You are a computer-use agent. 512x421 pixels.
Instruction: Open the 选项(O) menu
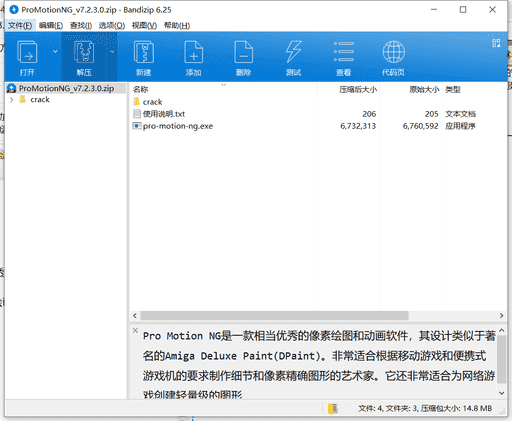pos(112,25)
